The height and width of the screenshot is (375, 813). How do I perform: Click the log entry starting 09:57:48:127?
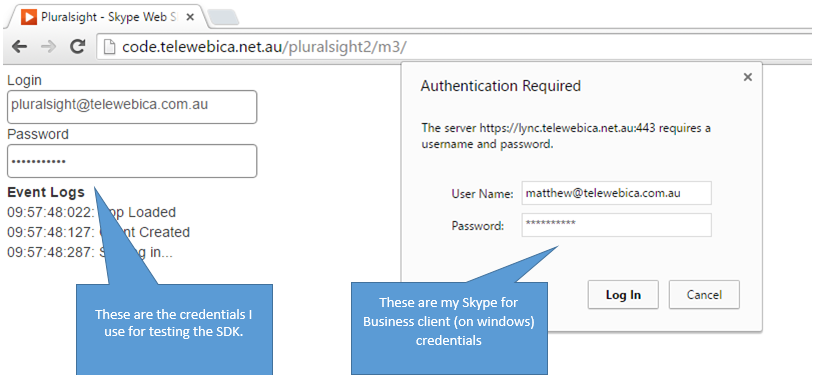(x=99, y=232)
